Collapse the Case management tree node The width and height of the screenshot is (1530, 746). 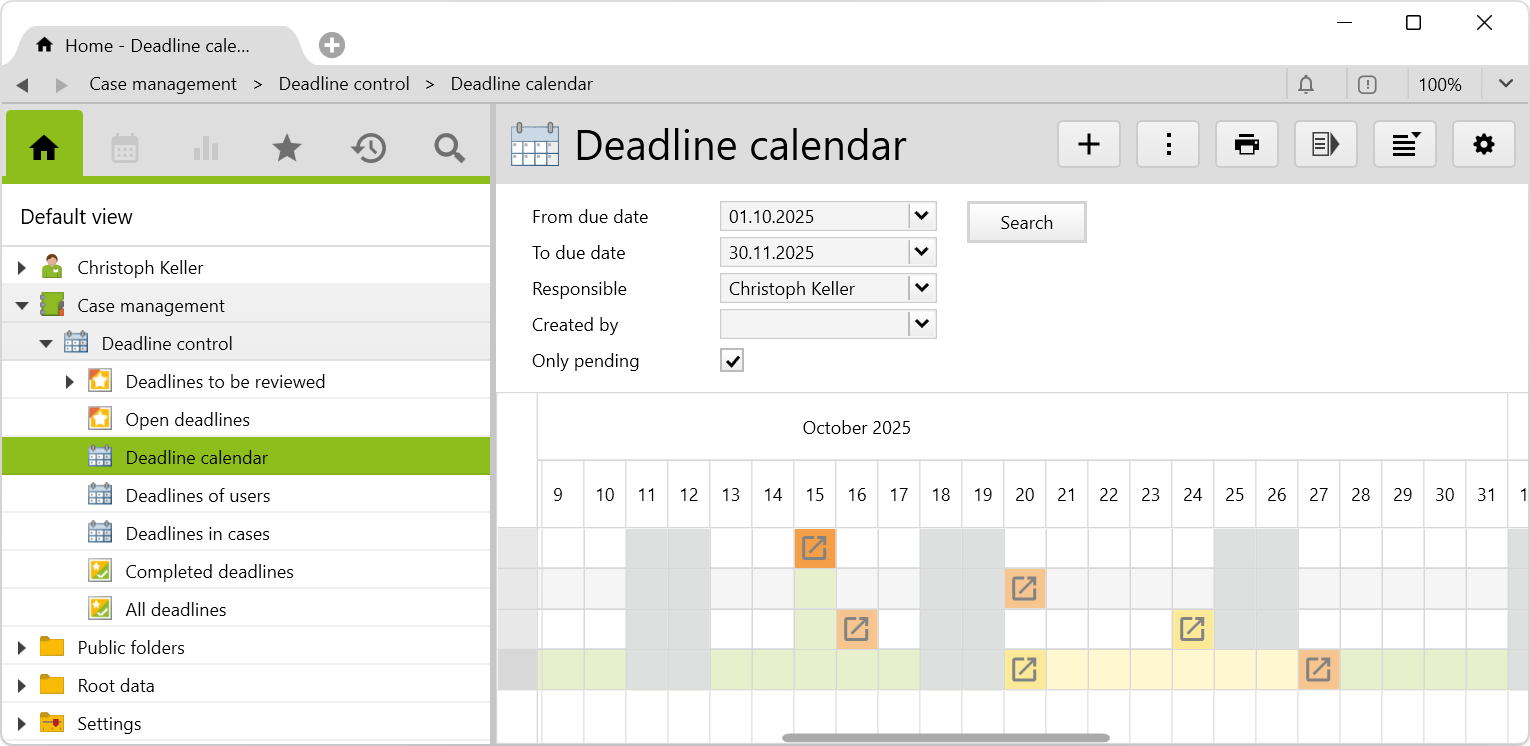tap(21, 306)
